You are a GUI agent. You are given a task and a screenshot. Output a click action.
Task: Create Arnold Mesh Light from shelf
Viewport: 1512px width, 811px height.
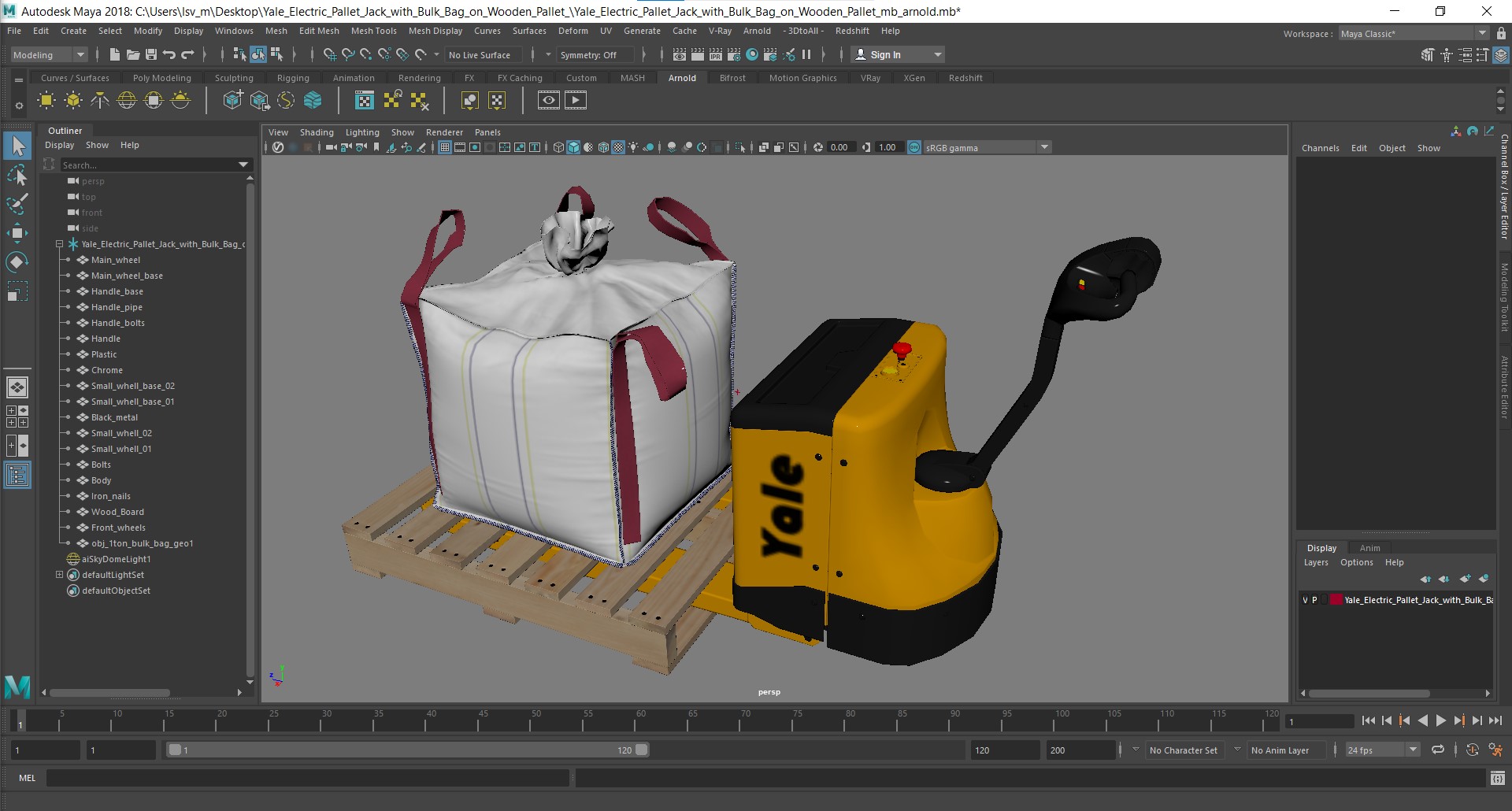coord(73,100)
